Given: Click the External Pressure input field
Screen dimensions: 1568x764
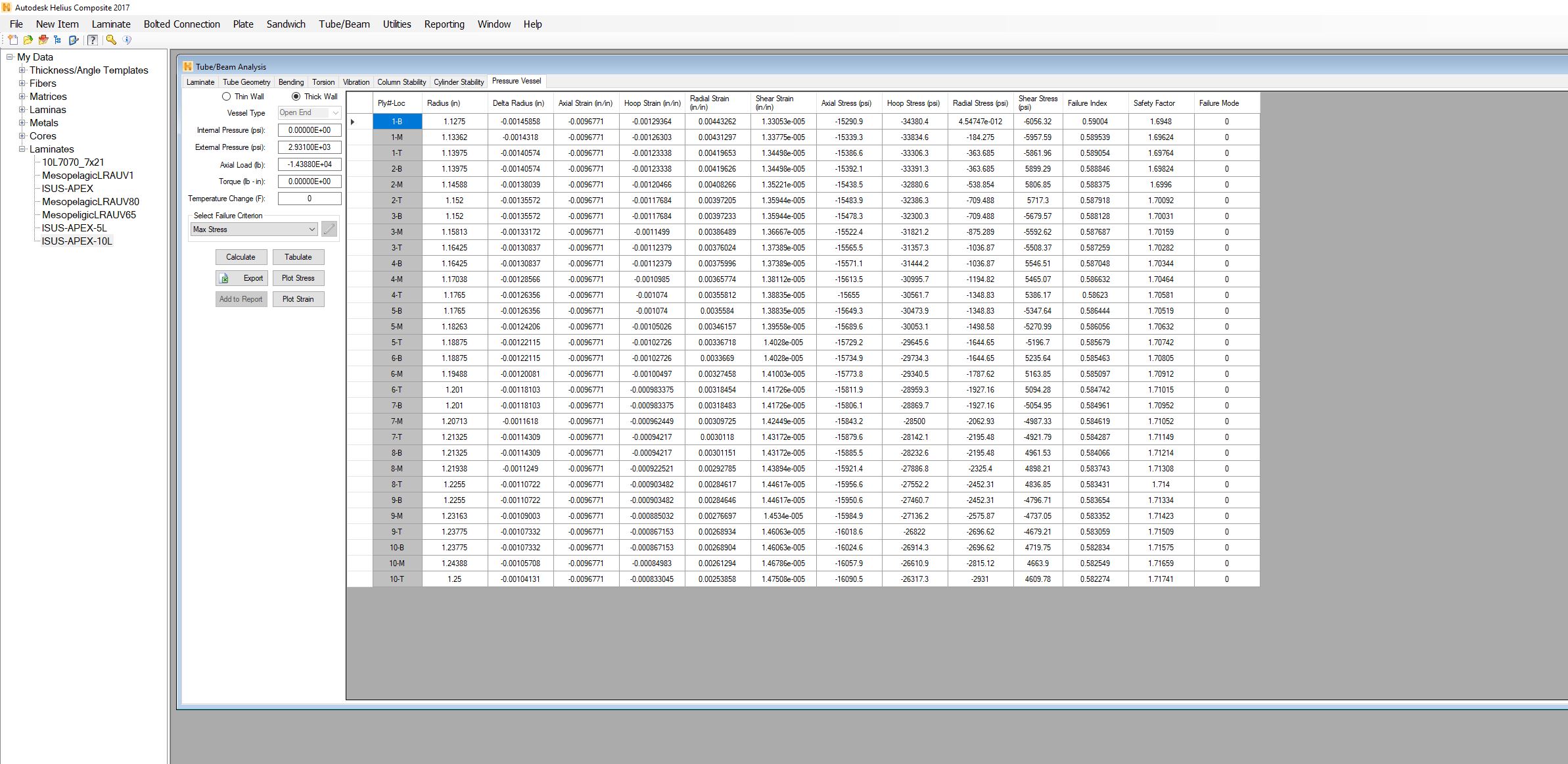Looking at the screenshot, I should (310, 147).
